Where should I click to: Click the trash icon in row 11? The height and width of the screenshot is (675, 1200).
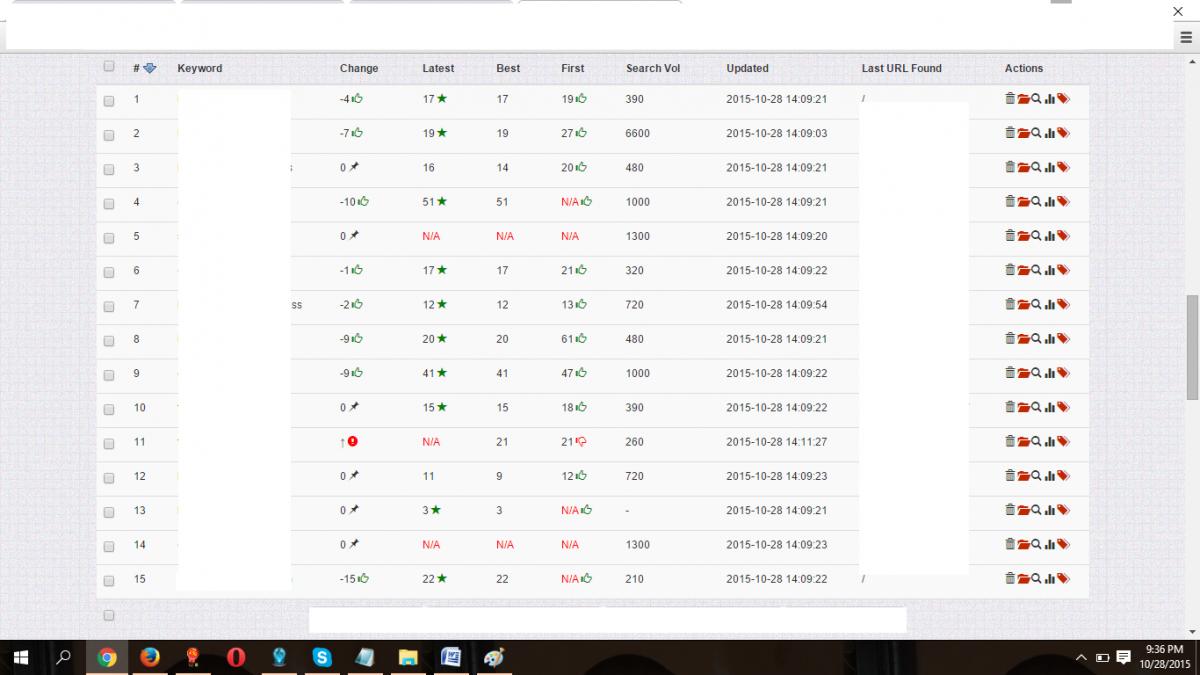point(1010,441)
